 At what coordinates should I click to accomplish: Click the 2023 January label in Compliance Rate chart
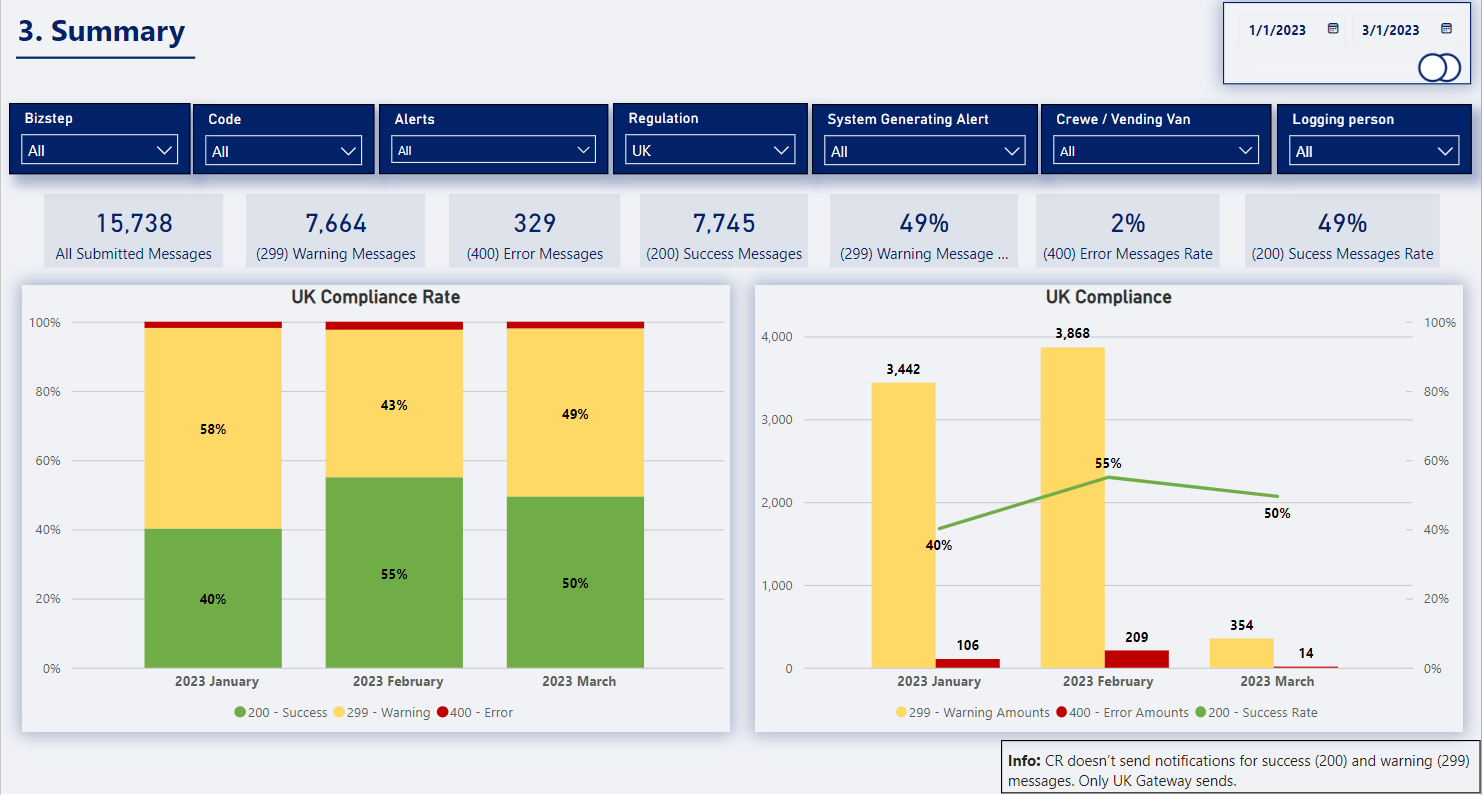(x=217, y=681)
